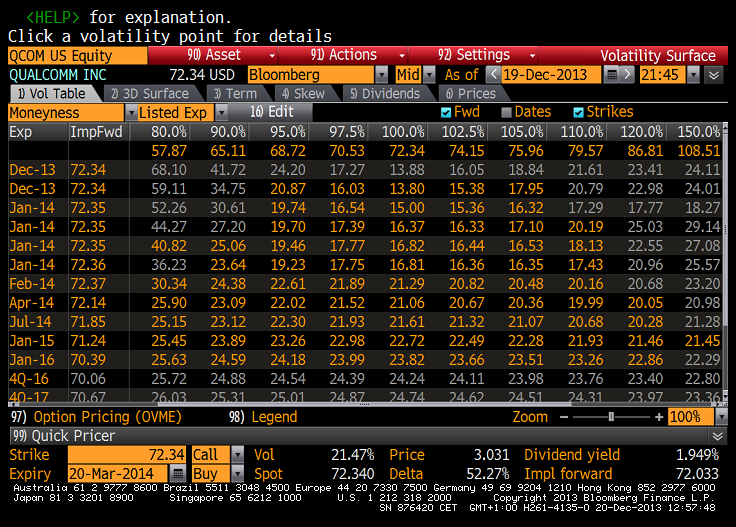The width and height of the screenshot is (736, 527).
Task: Click the Strike 72.34 input field
Action: [127, 454]
